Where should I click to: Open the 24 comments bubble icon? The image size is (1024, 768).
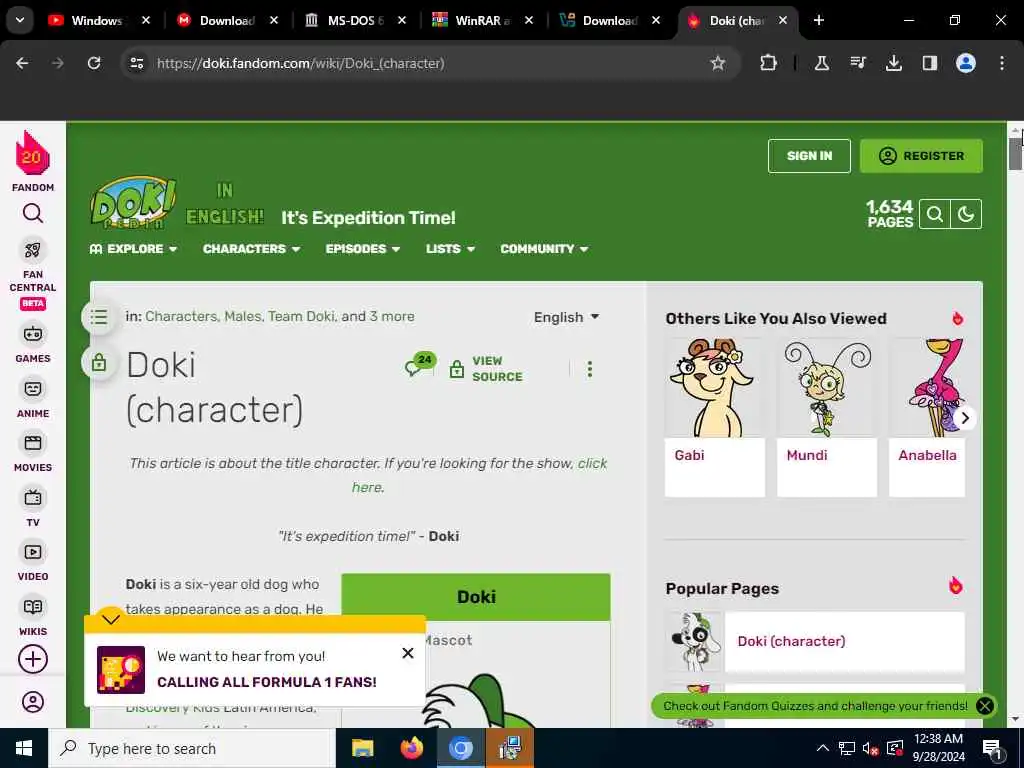[x=419, y=366]
